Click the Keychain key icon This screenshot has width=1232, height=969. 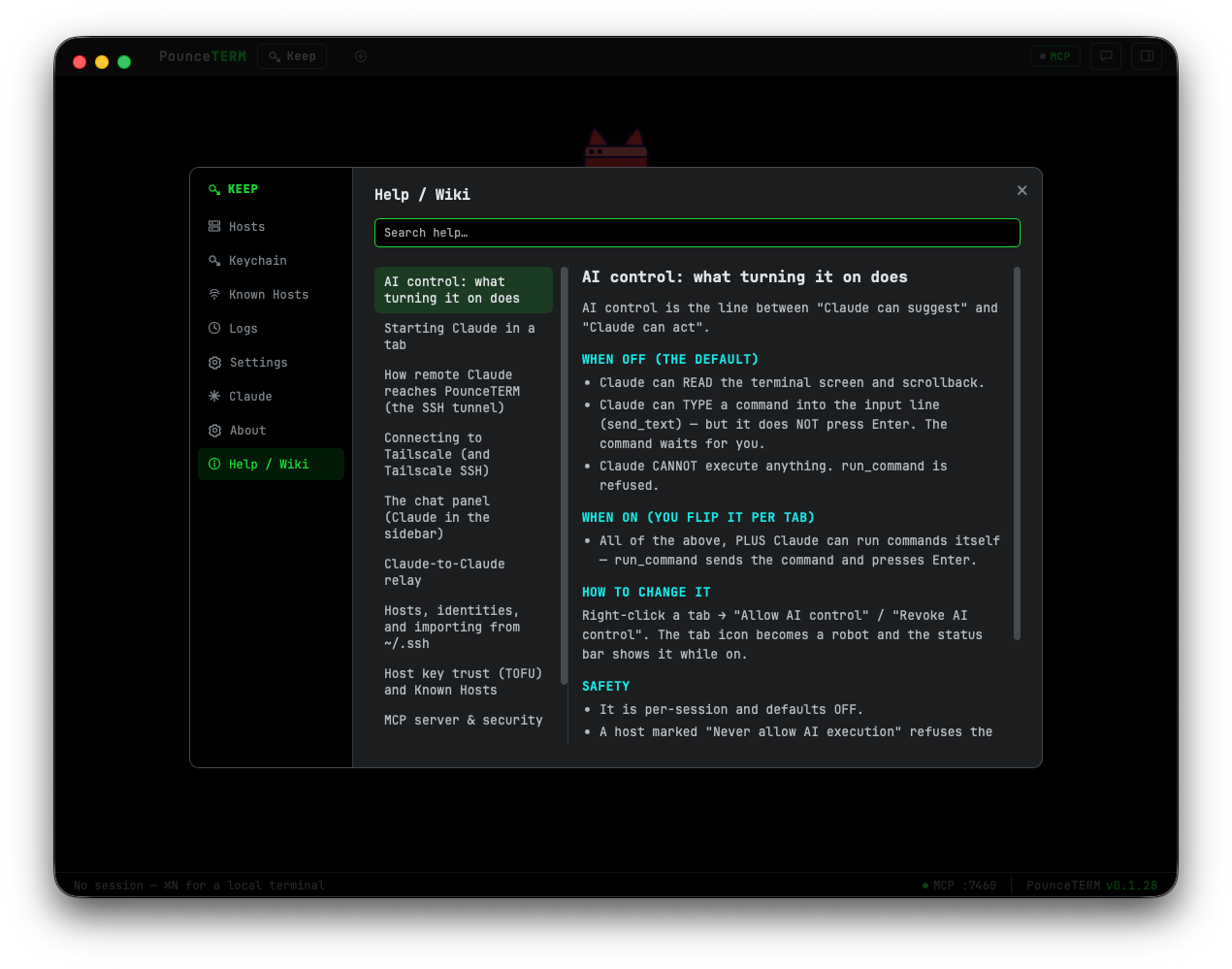pyautogui.click(x=214, y=260)
